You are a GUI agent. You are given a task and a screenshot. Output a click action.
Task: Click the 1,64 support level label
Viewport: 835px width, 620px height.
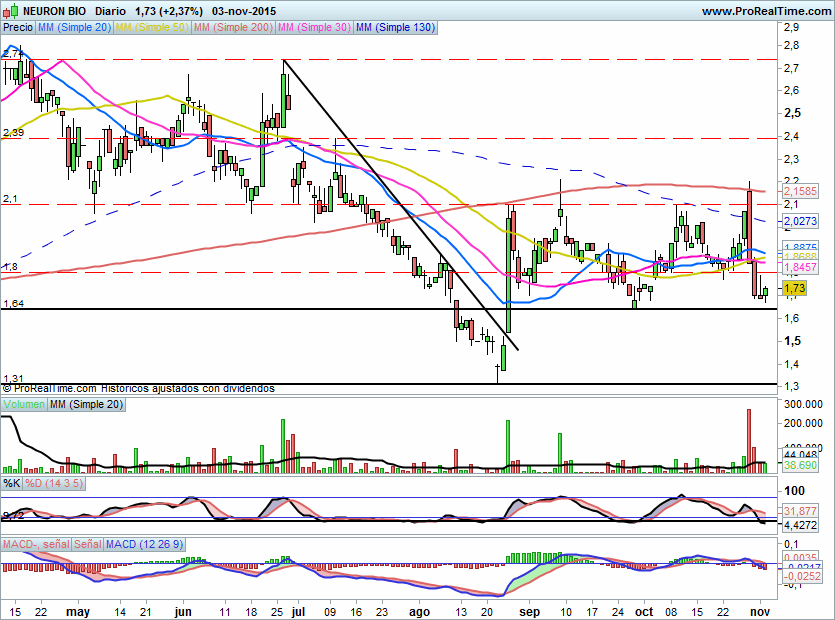click(13, 304)
